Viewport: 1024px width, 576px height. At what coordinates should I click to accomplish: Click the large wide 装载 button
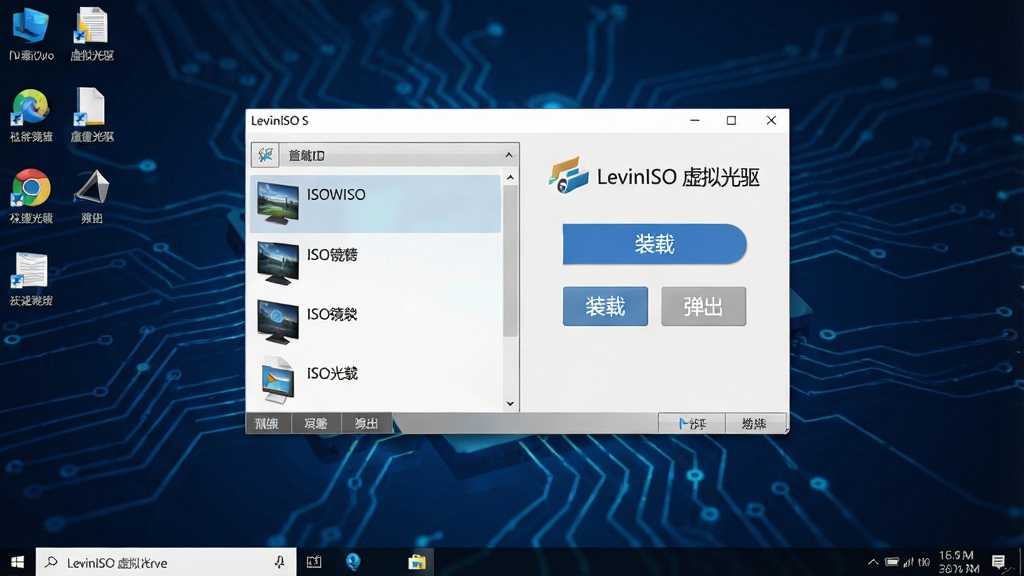tap(654, 244)
